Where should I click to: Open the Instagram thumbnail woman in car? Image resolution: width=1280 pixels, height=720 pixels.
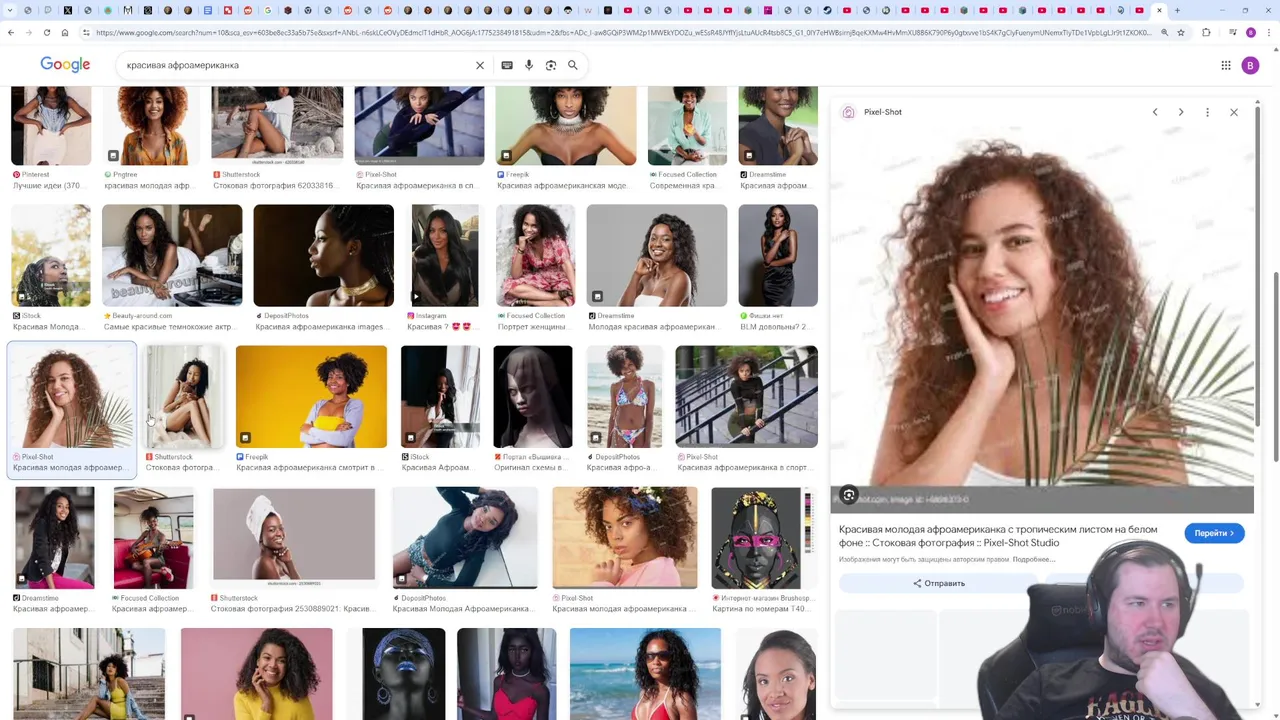coord(445,256)
